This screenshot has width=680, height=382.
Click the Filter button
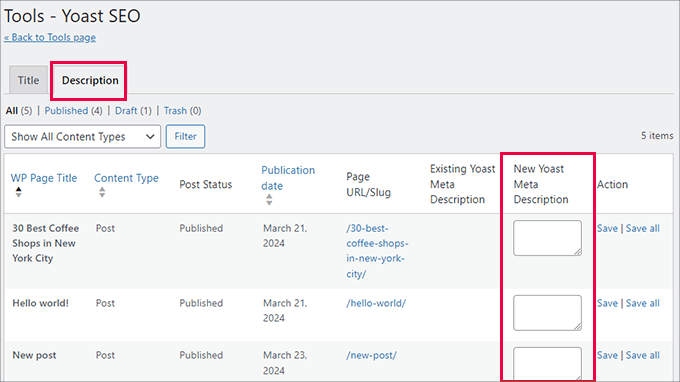[x=185, y=137]
